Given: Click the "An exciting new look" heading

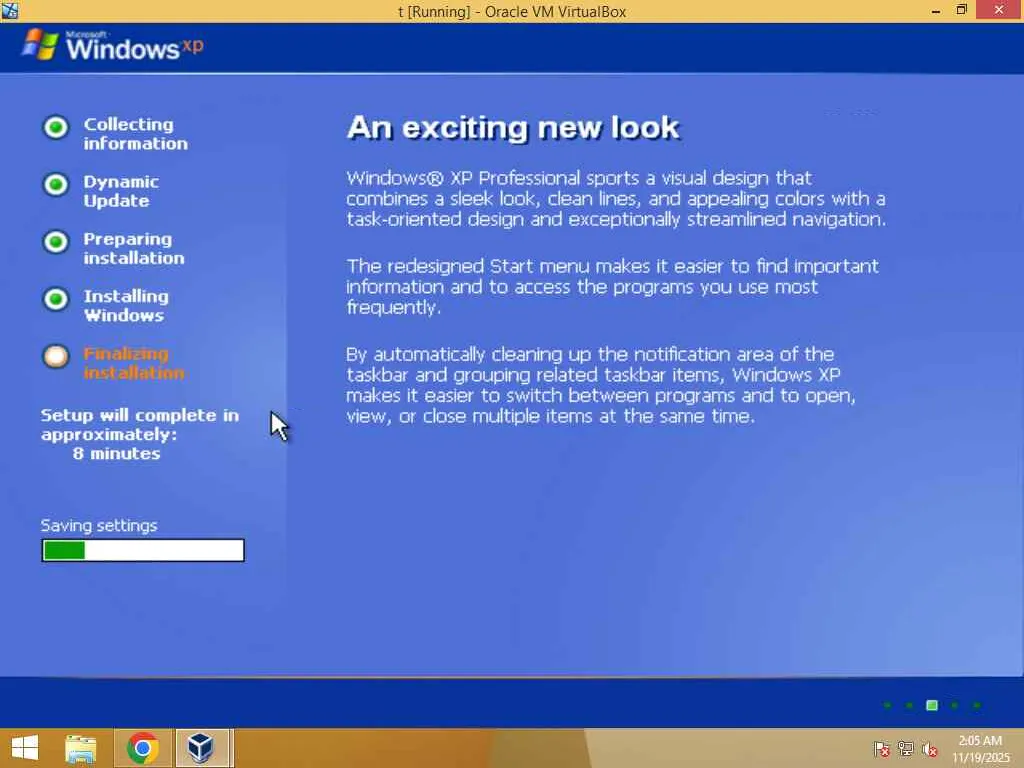Looking at the screenshot, I should pyautogui.click(x=513, y=128).
